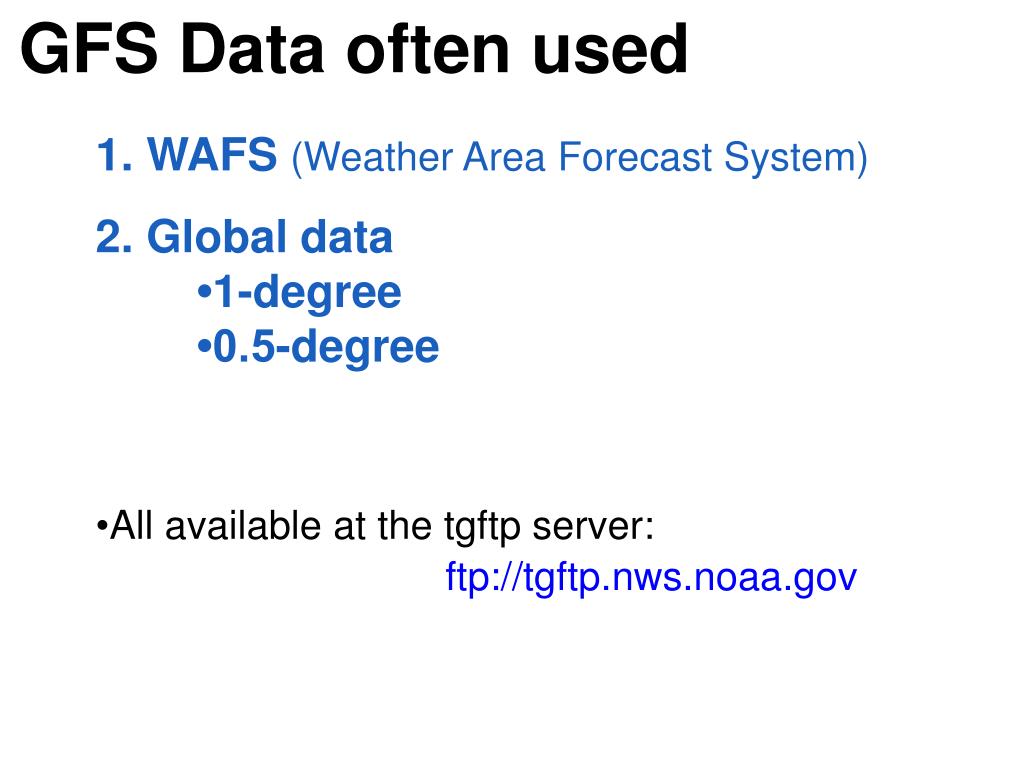The image size is (1024, 768).
Task: Click the words All available
Action: coord(216,526)
